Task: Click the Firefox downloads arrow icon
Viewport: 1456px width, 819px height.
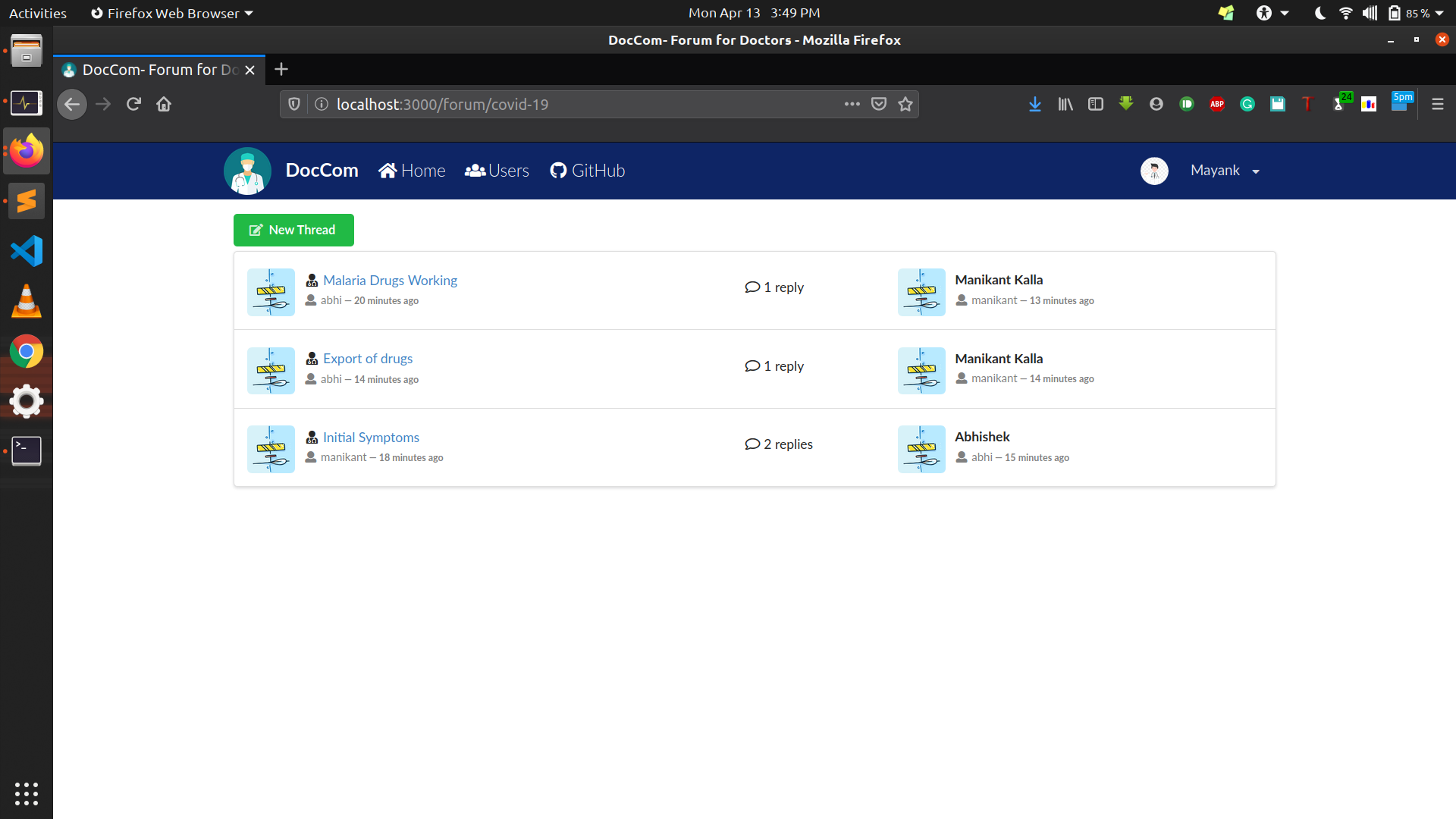Action: (1034, 105)
